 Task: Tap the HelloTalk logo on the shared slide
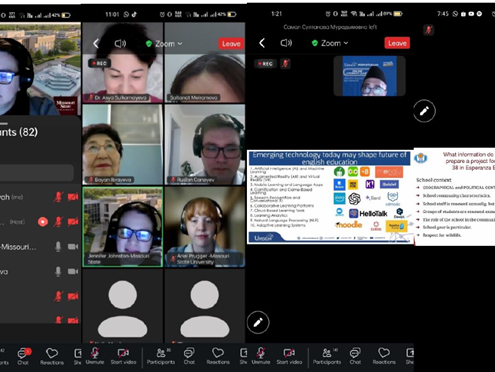[368, 213]
